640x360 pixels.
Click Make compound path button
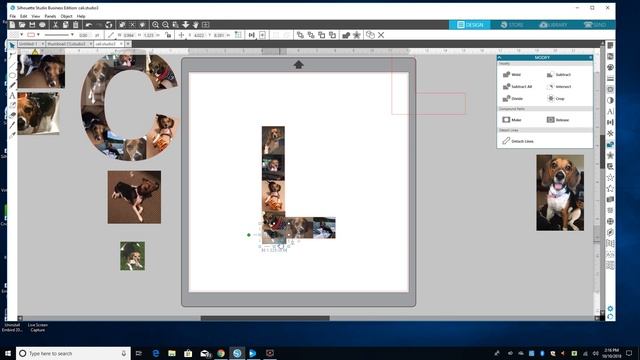point(512,120)
